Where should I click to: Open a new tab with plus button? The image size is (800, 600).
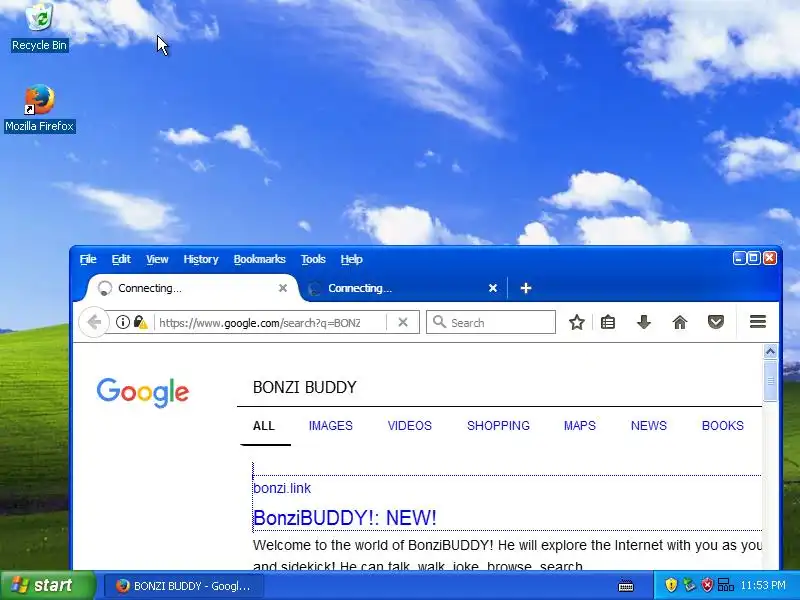(526, 288)
